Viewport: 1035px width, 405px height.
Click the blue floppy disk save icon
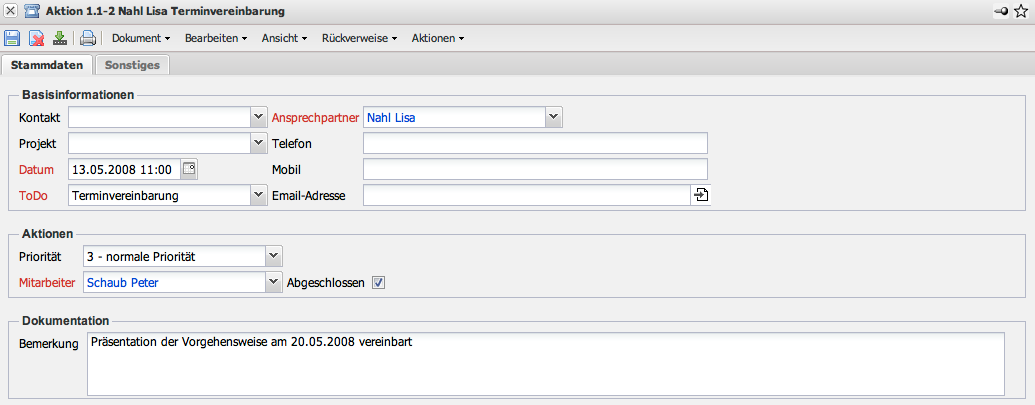click(x=12, y=39)
